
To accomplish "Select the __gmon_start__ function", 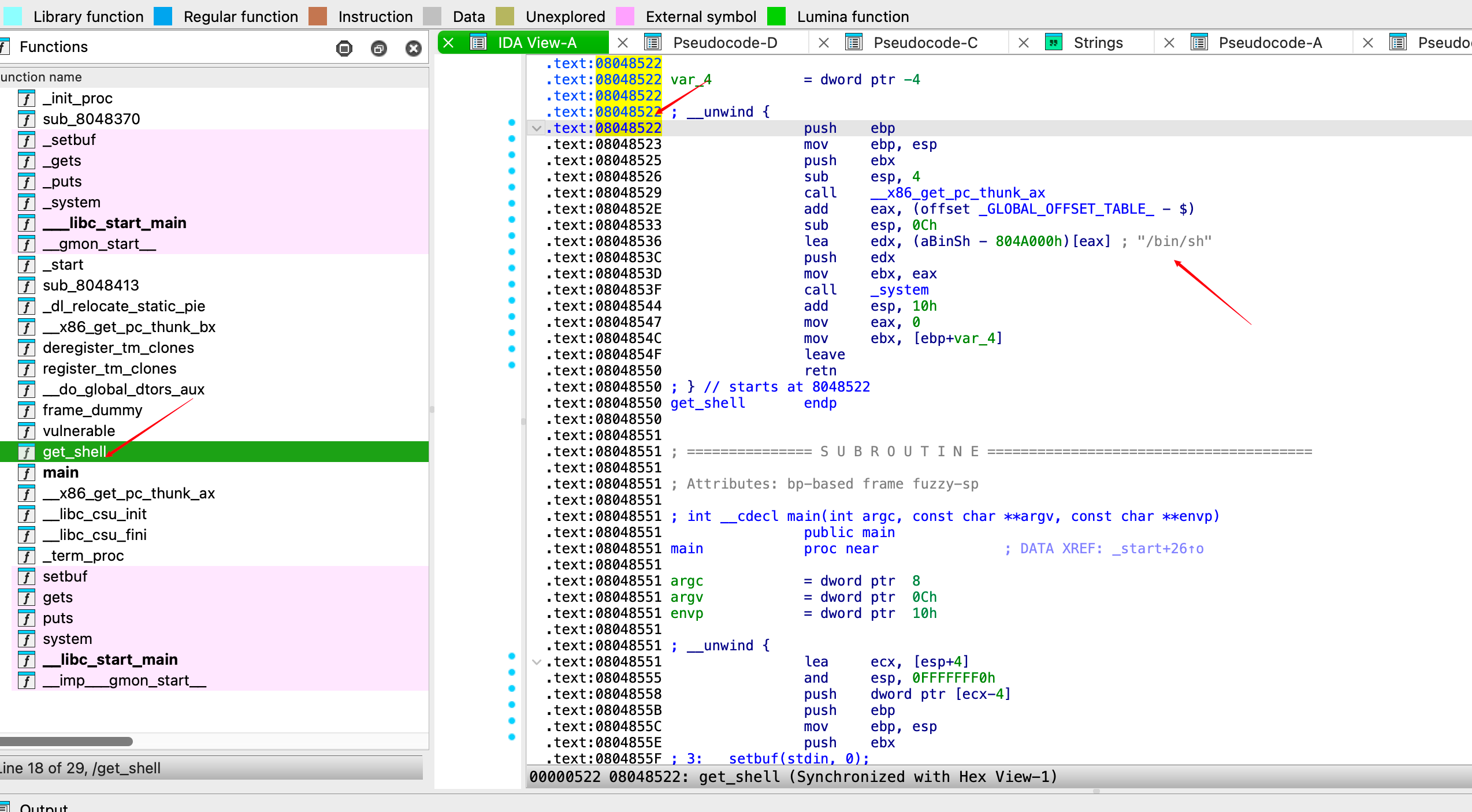I will pyautogui.click(x=214, y=244).
